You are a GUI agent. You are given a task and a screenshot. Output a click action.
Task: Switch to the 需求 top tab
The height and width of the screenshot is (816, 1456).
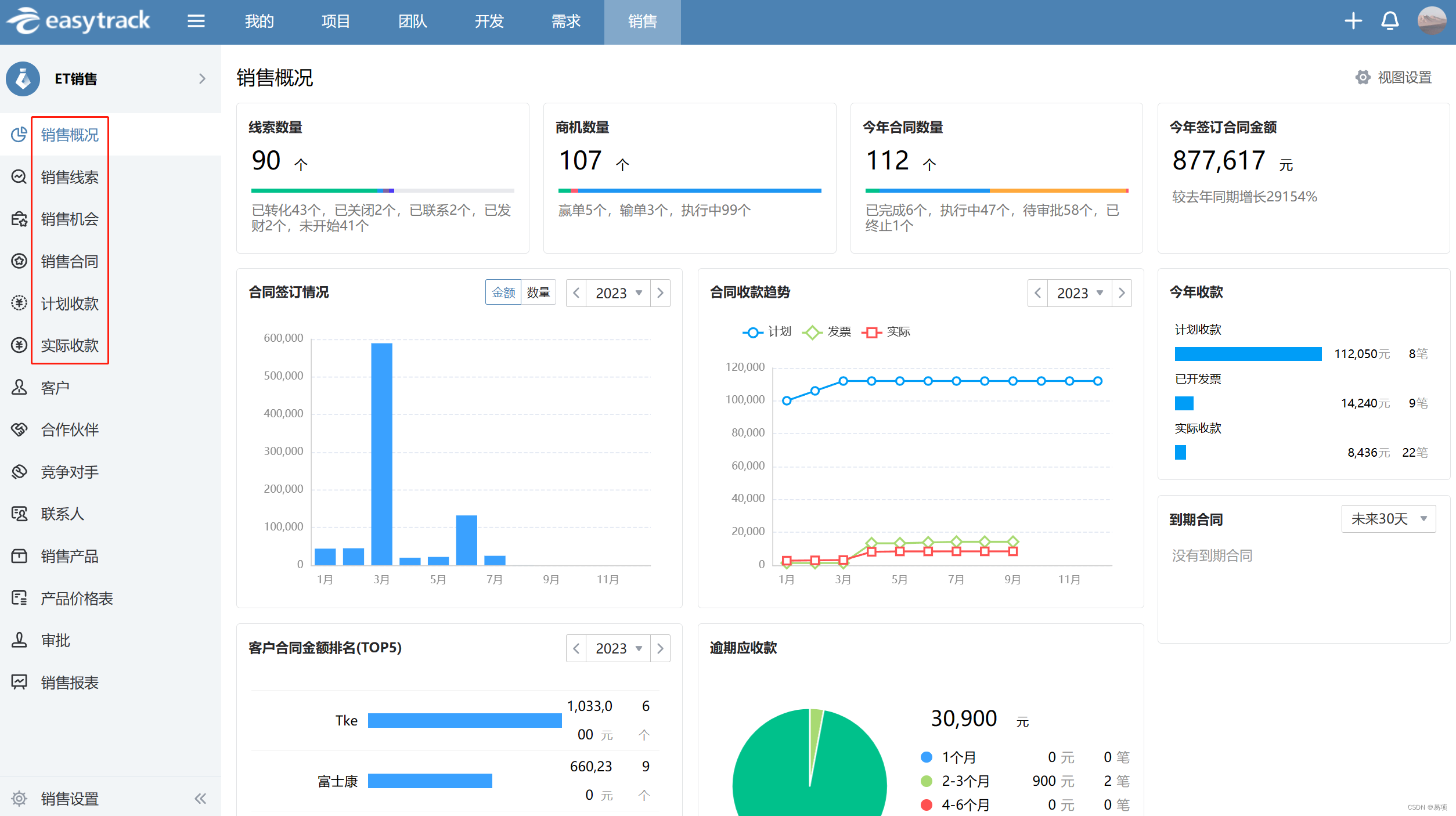(x=565, y=21)
